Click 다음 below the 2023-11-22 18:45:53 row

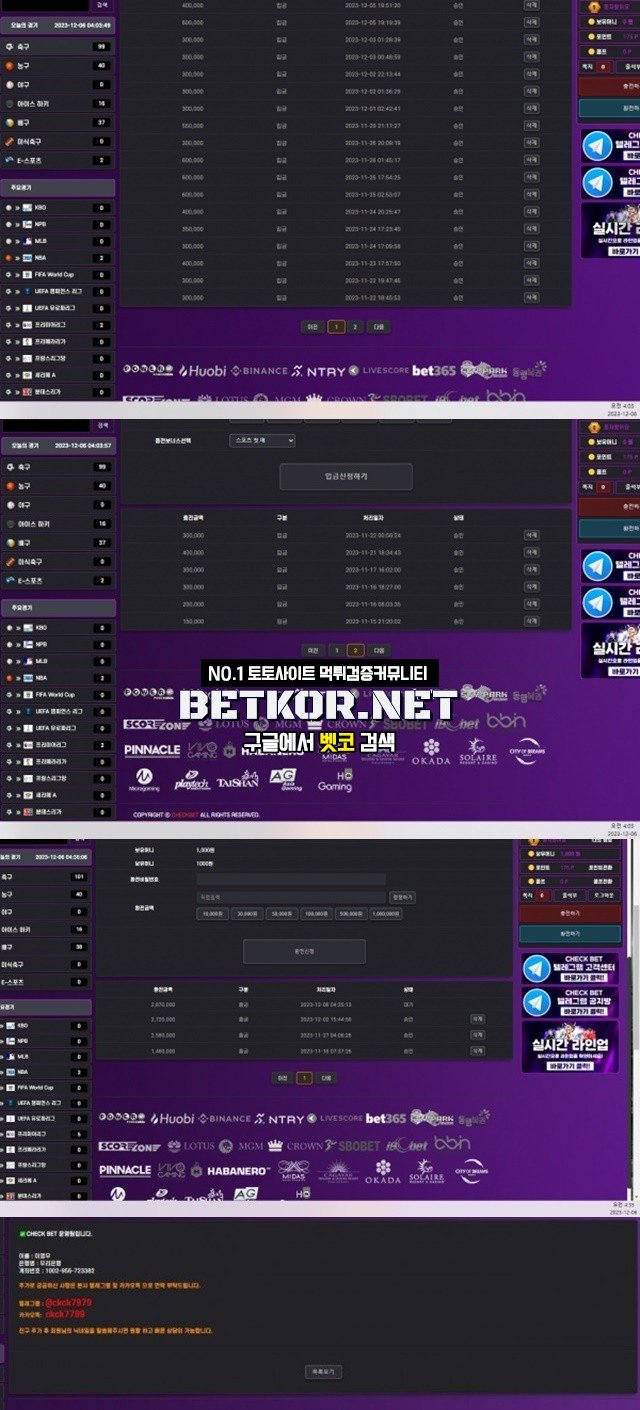378,326
